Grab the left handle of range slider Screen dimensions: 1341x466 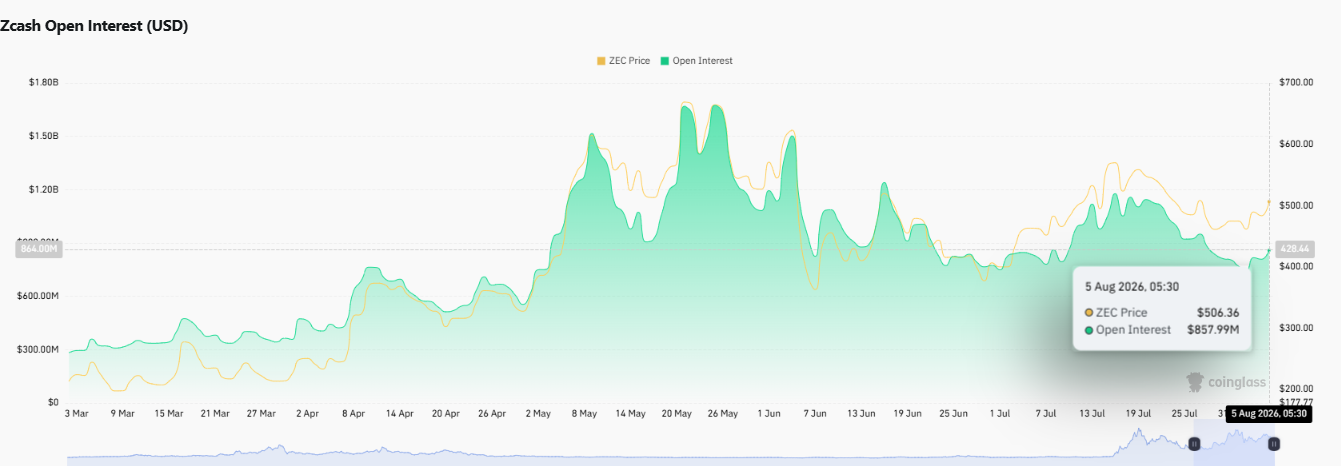[1194, 443]
